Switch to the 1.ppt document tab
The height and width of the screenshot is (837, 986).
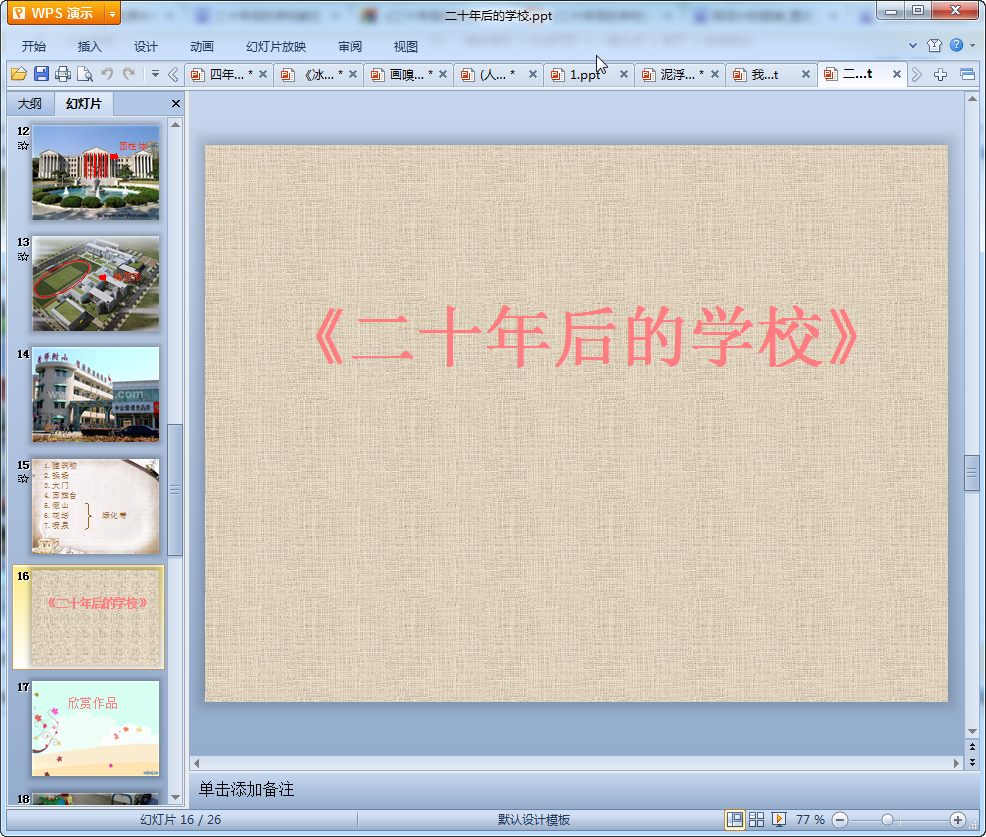(584, 75)
